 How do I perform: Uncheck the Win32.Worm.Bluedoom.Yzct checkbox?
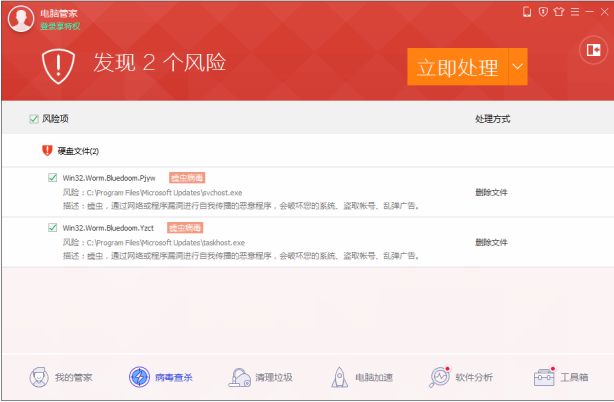click(x=53, y=228)
